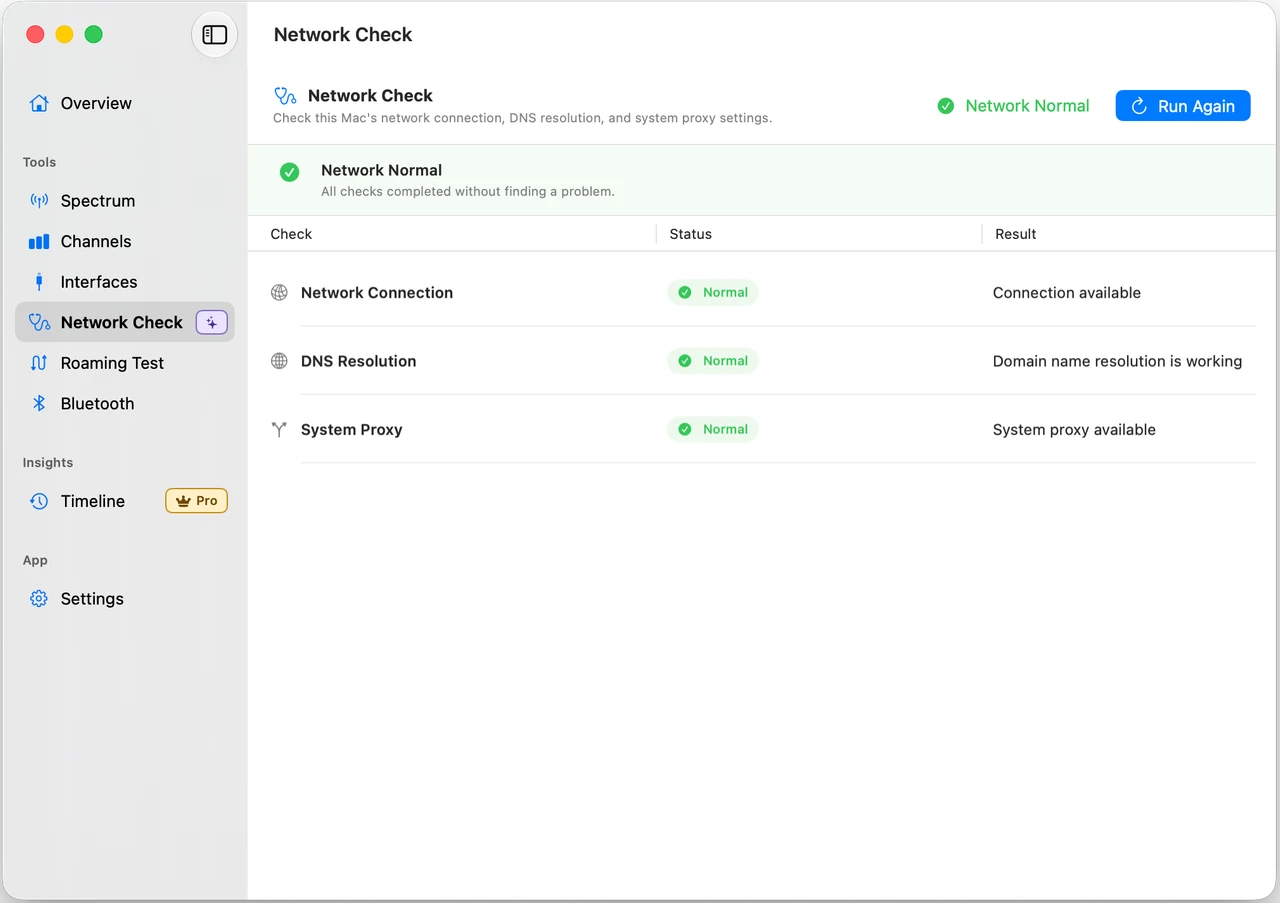Click the banner's green checkmark circle

tap(290, 172)
